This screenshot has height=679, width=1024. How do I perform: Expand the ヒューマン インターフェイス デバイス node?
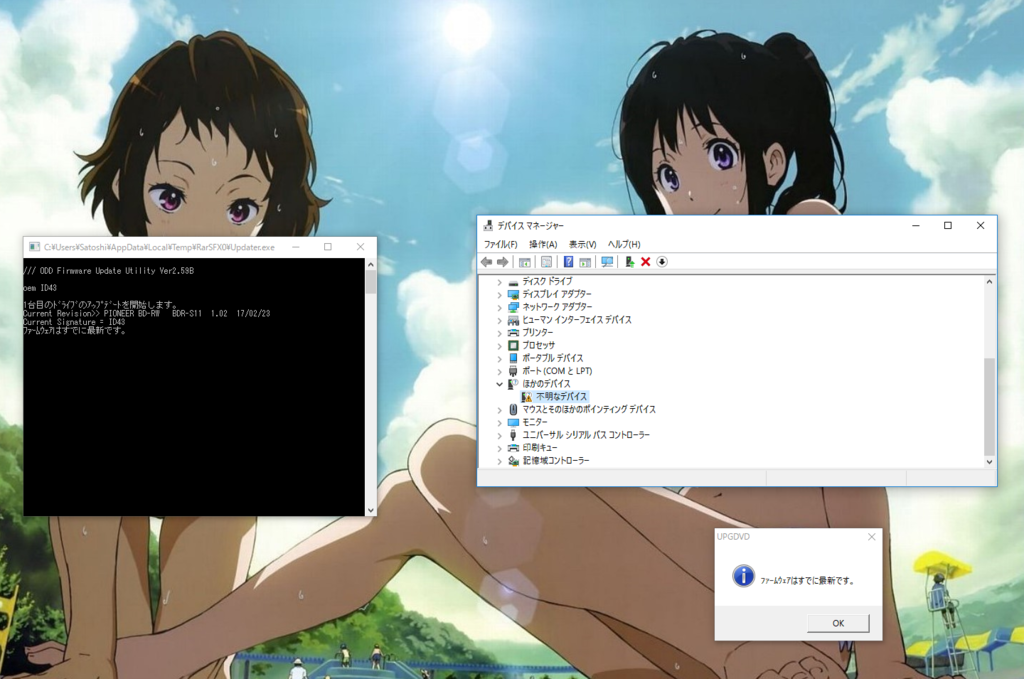pos(500,320)
